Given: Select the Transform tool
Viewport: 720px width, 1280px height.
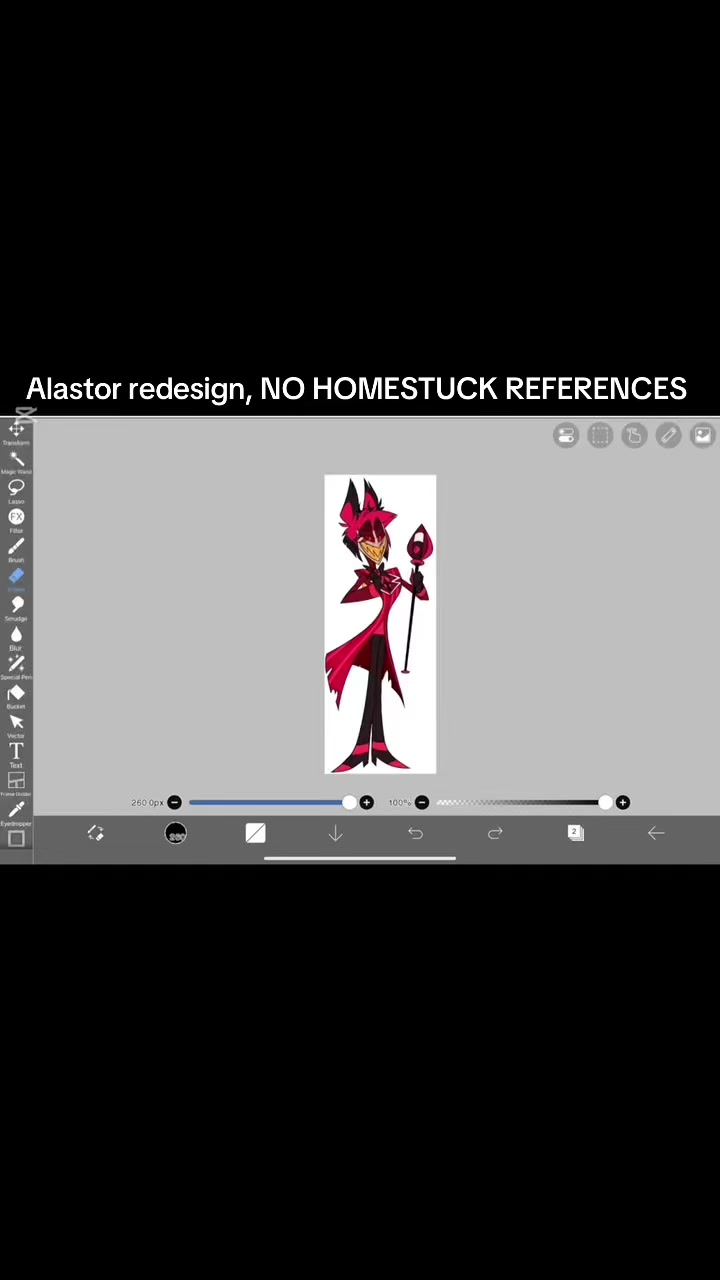Looking at the screenshot, I should (16, 432).
